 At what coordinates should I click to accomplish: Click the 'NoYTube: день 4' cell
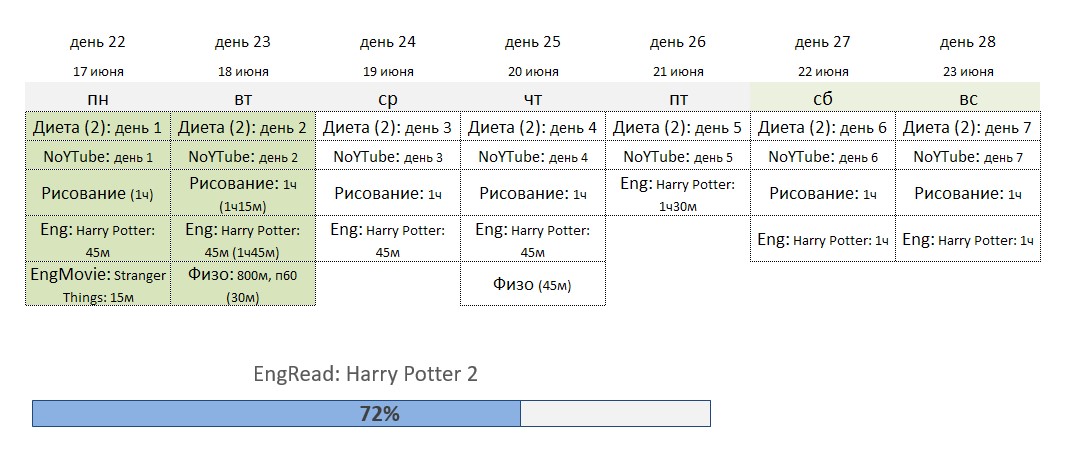(x=532, y=157)
